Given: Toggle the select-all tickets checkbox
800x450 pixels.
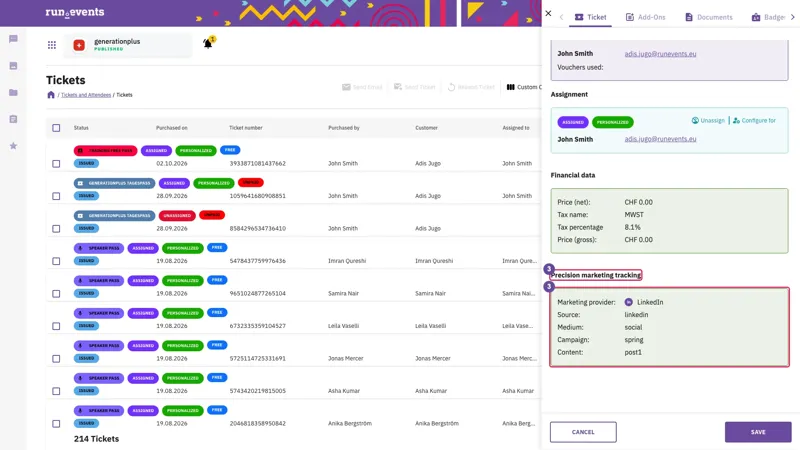Looking at the screenshot, I should (56, 128).
